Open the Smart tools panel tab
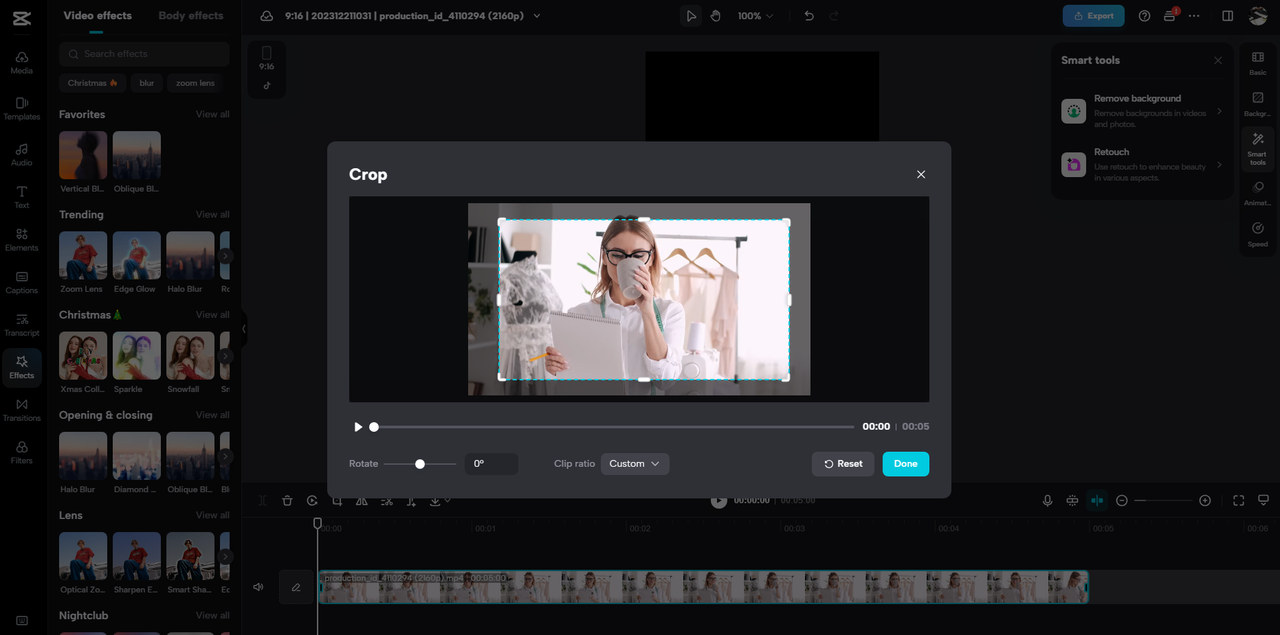 click(1258, 148)
